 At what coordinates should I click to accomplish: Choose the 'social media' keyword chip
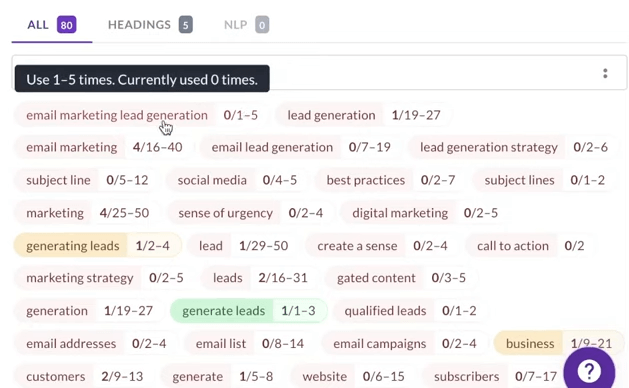(x=237, y=180)
